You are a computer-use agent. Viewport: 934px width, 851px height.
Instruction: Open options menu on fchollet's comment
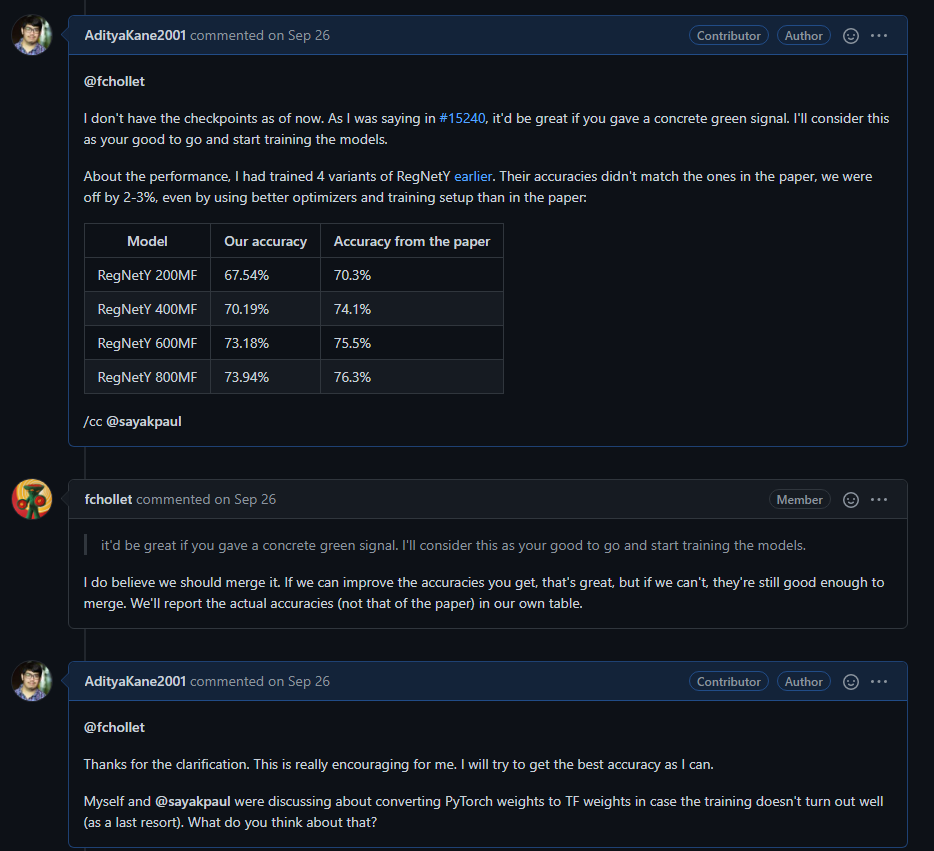tap(879, 500)
